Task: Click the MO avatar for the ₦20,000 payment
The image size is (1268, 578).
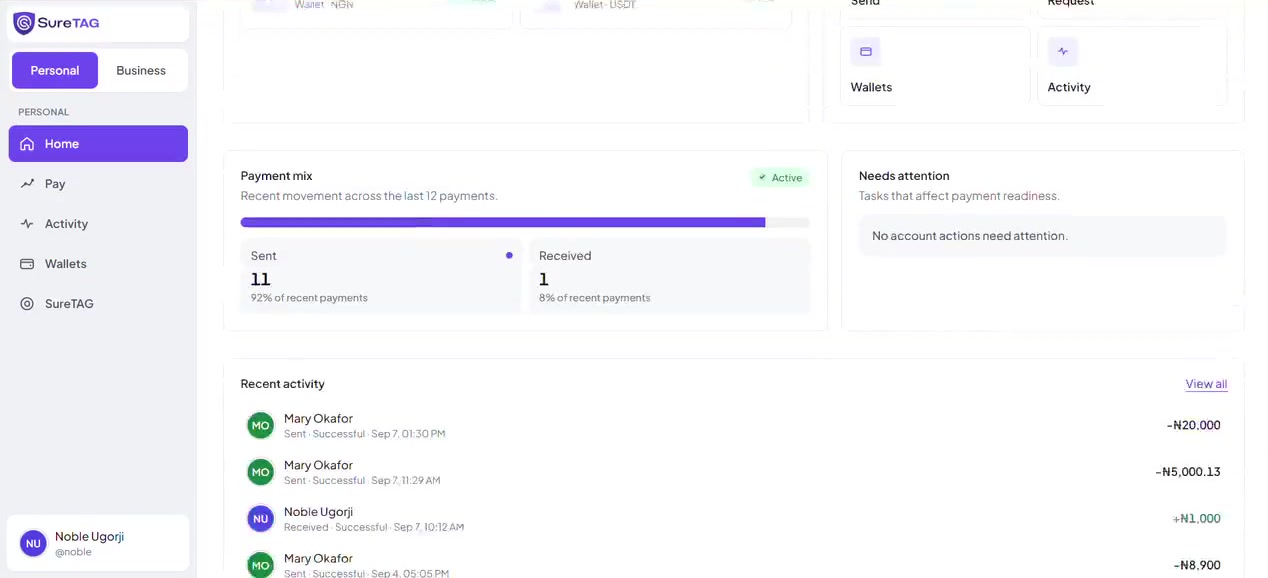Action: pos(261,425)
